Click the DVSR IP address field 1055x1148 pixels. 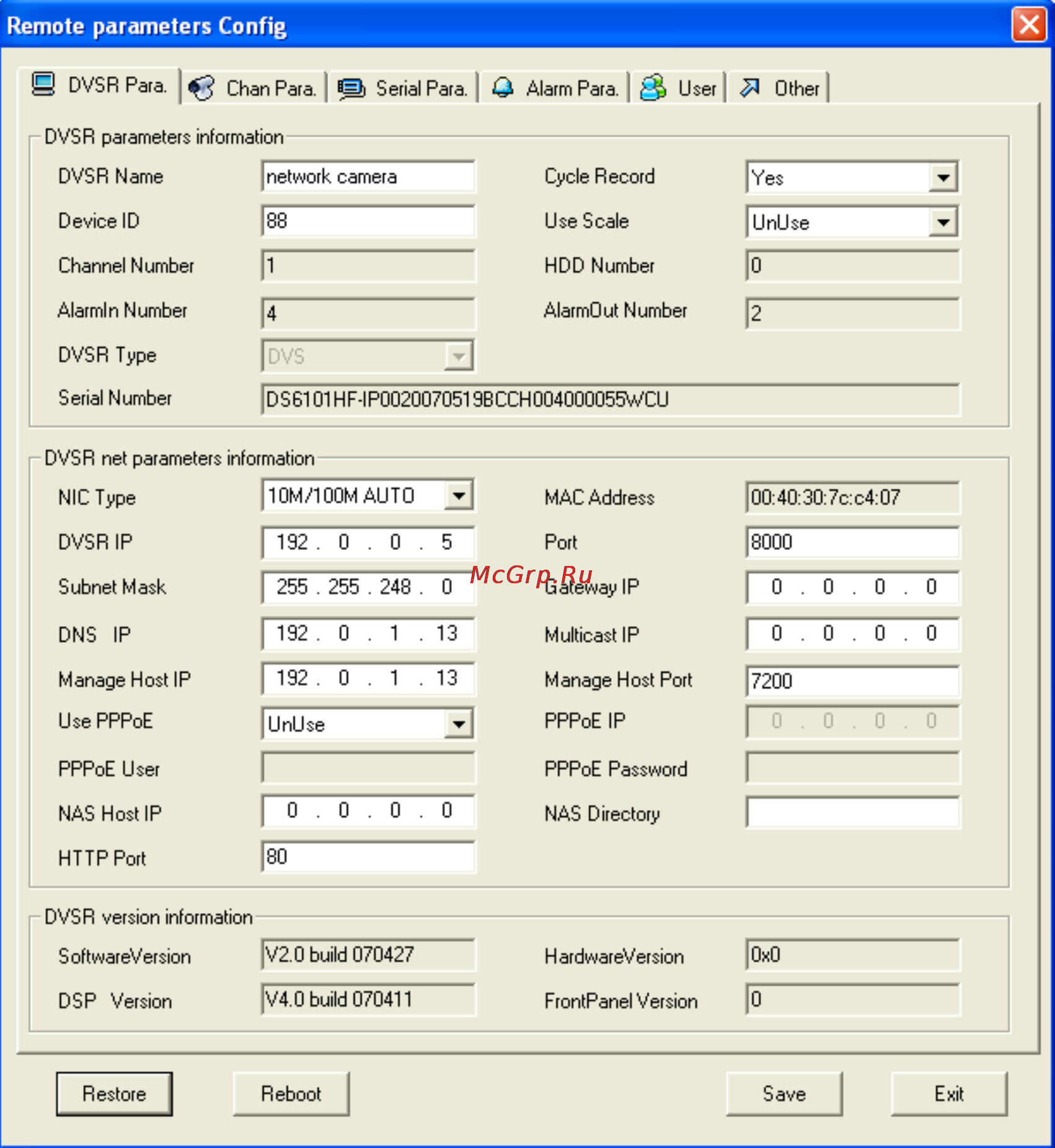pyautogui.click(x=368, y=543)
